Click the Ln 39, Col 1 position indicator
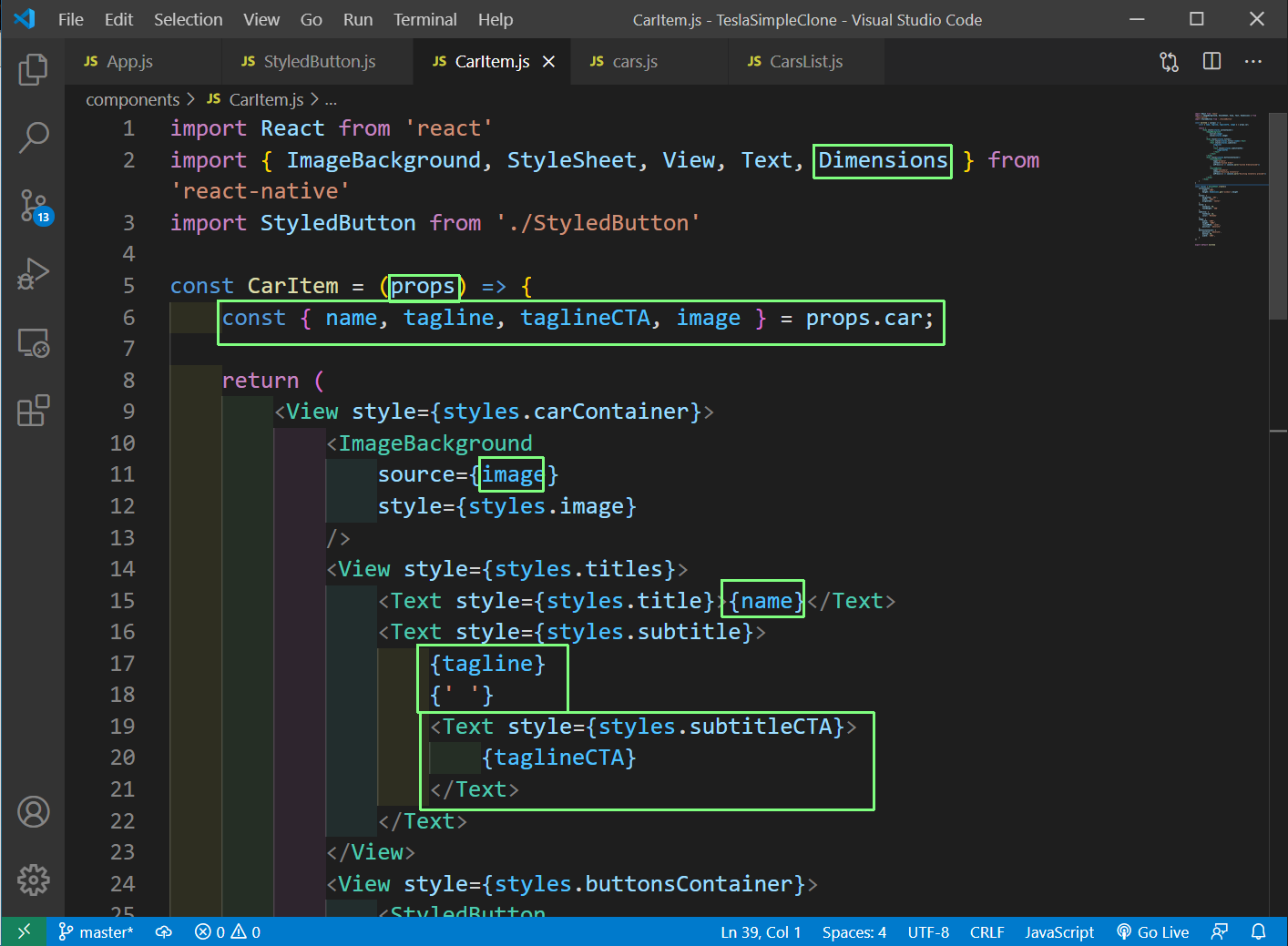This screenshot has width=1288, height=946. [761, 931]
